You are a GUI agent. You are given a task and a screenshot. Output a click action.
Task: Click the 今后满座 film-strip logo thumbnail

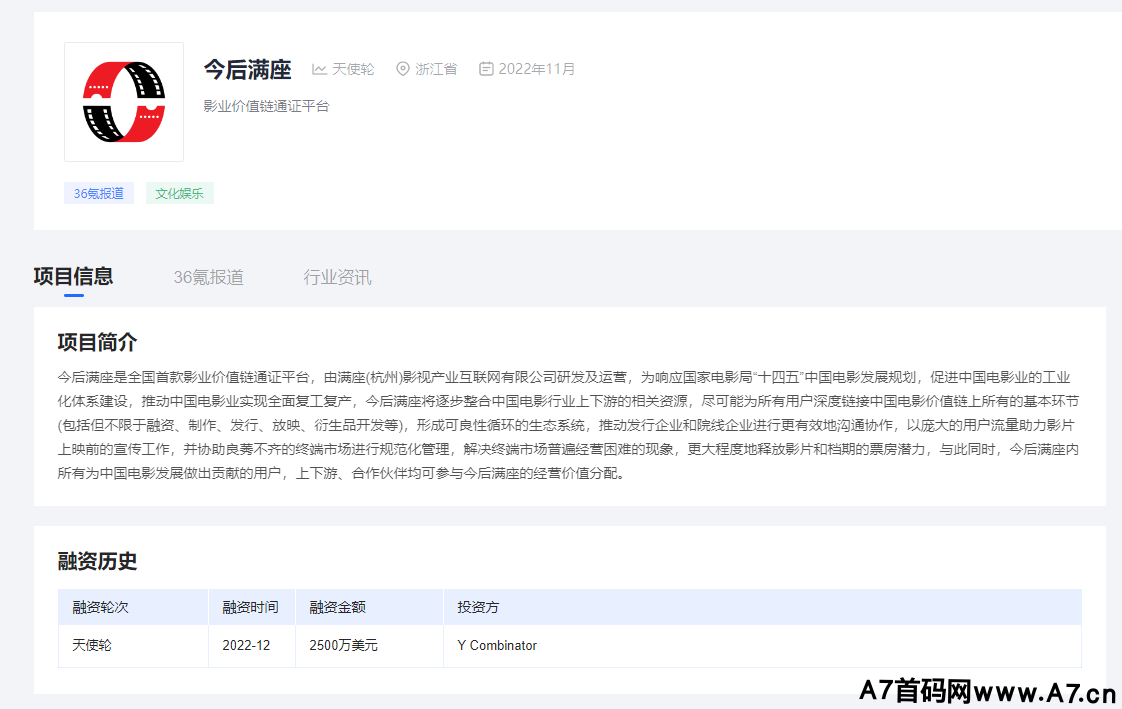point(124,102)
